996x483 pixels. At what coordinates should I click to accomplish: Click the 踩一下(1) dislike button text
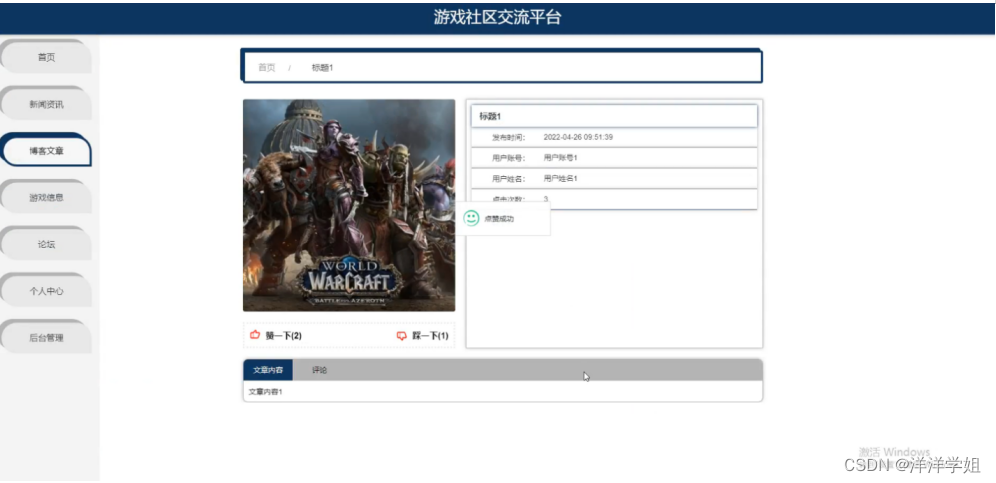430,336
